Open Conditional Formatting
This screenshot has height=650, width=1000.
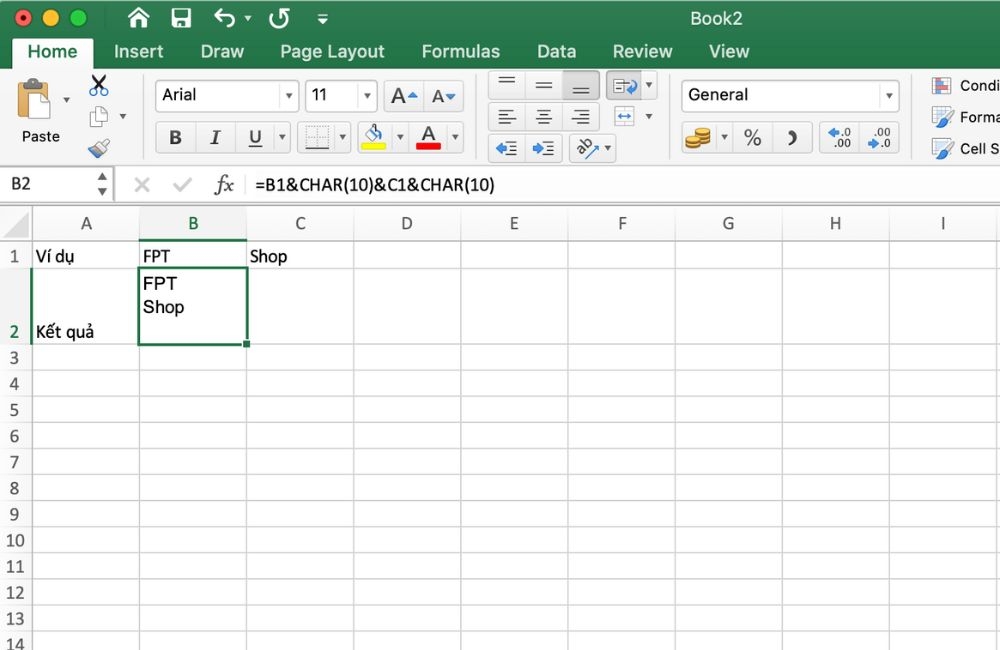[x=965, y=85]
